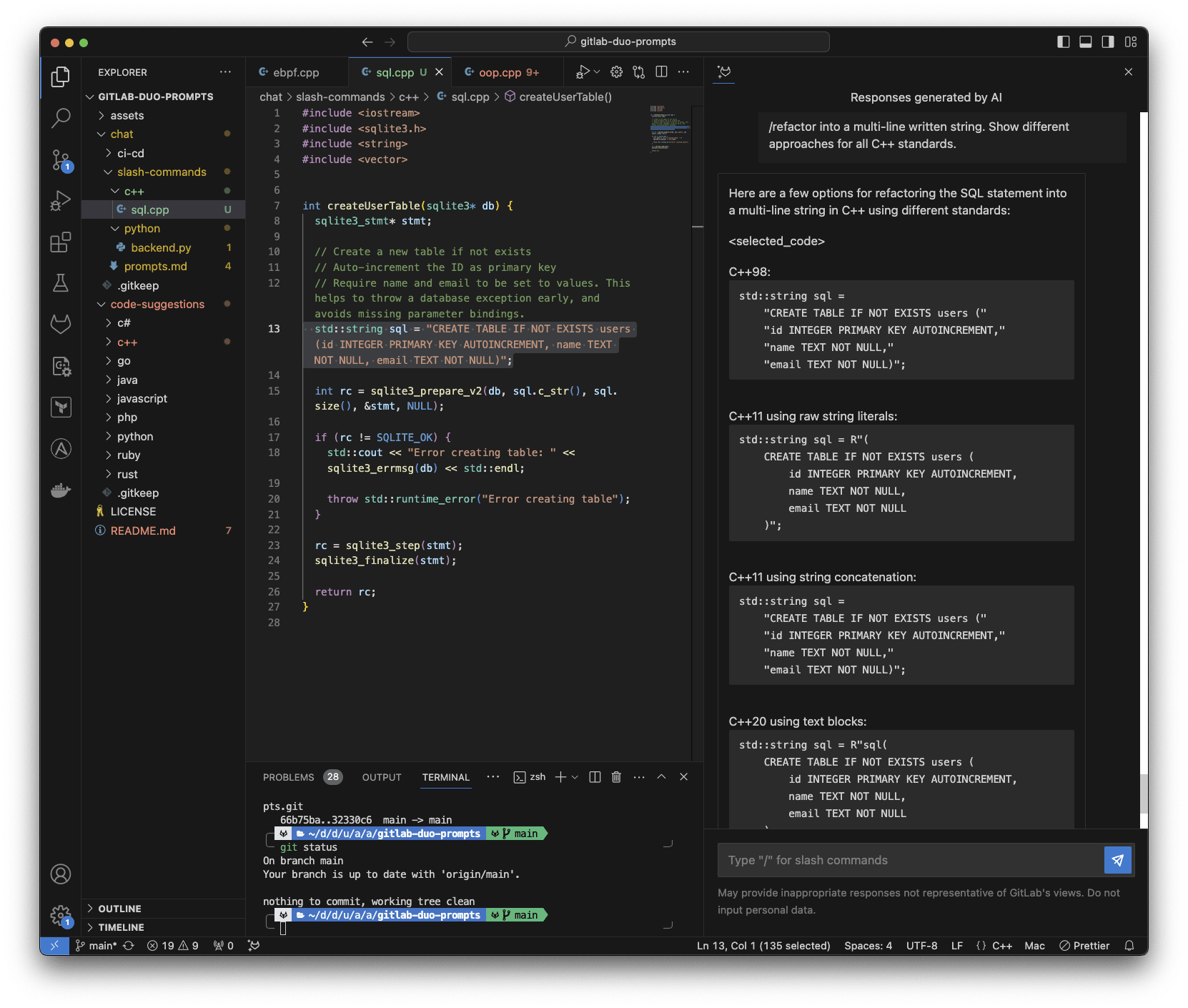
Task: Toggle the primary side bar
Action: [1061, 42]
